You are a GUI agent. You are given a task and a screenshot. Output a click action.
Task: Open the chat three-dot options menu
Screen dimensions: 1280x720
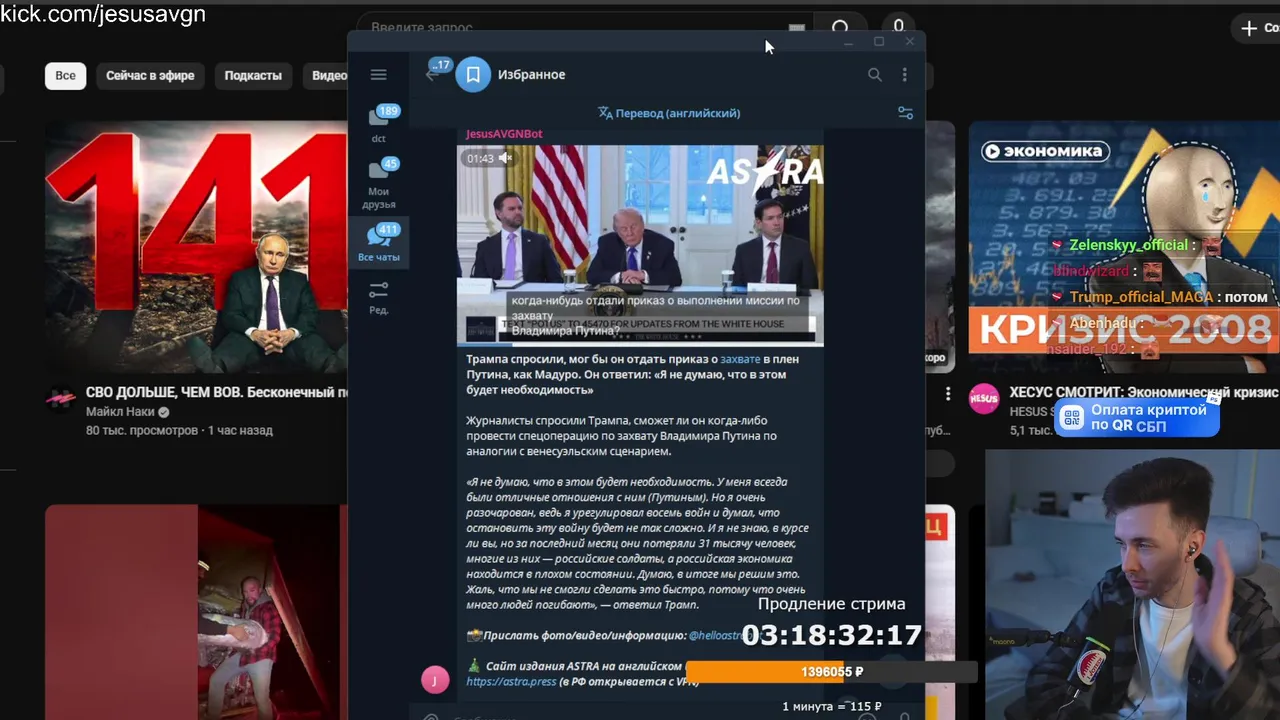pos(904,75)
